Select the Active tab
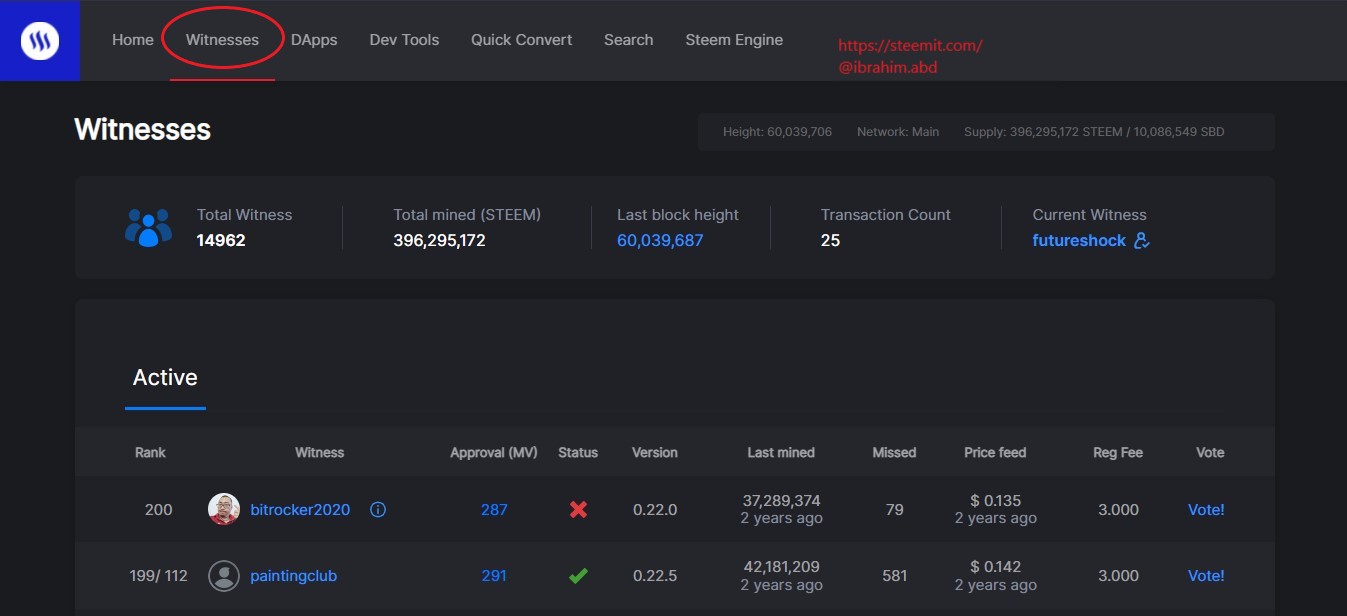 click(x=165, y=377)
